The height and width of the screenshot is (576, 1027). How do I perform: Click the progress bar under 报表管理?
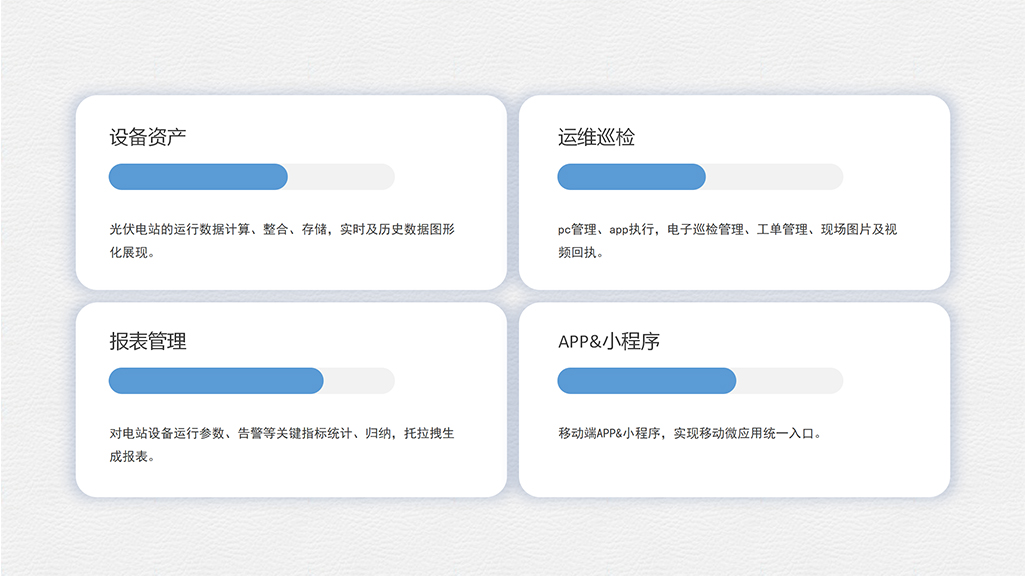point(252,381)
